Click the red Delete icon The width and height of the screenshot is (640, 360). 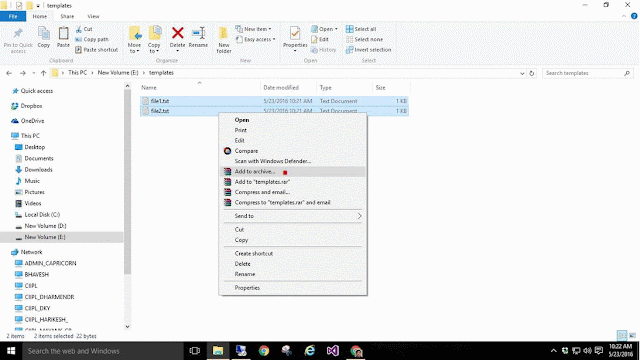[x=178, y=33]
